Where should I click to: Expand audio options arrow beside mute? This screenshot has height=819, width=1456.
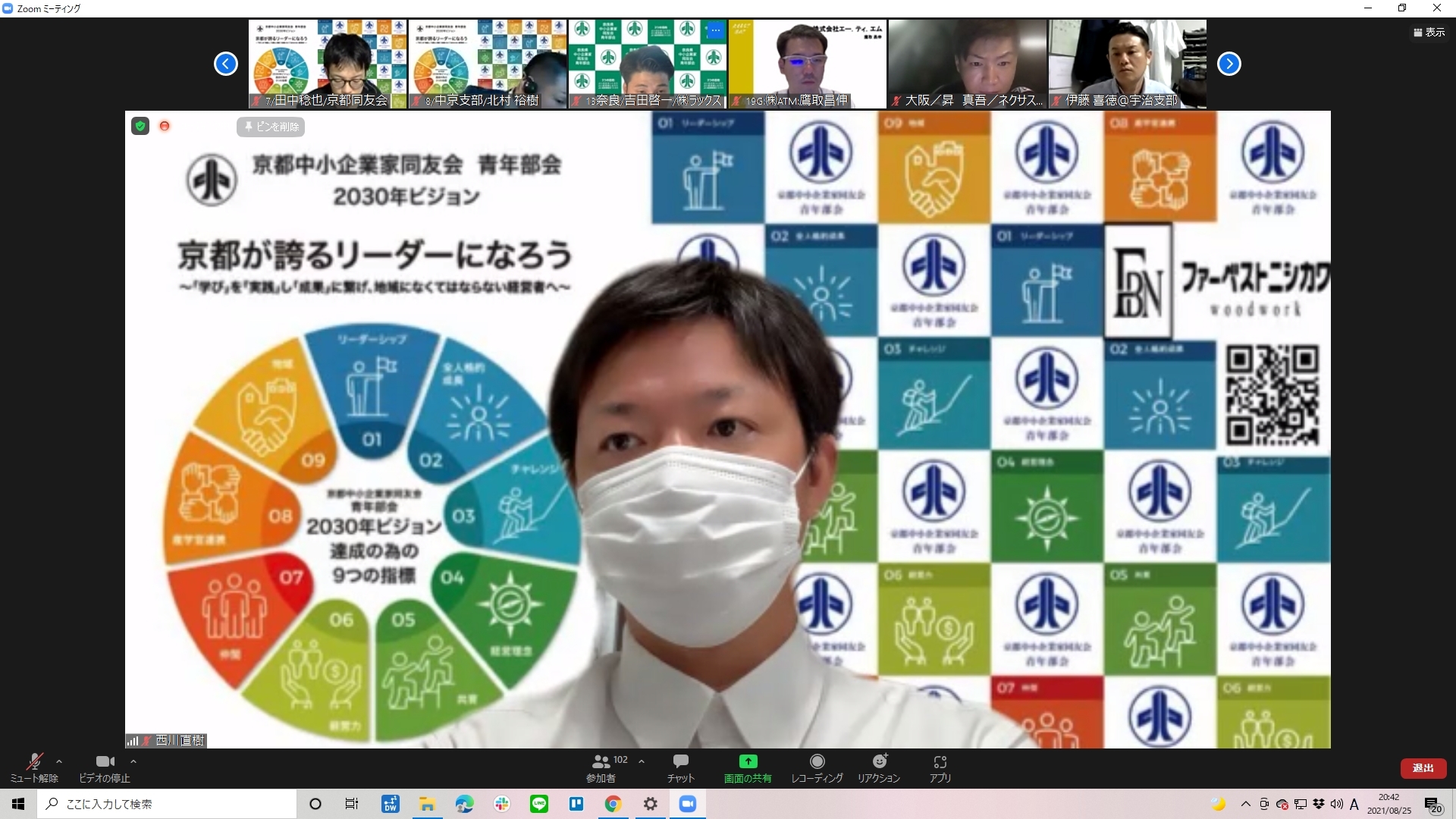(x=59, y=761)
